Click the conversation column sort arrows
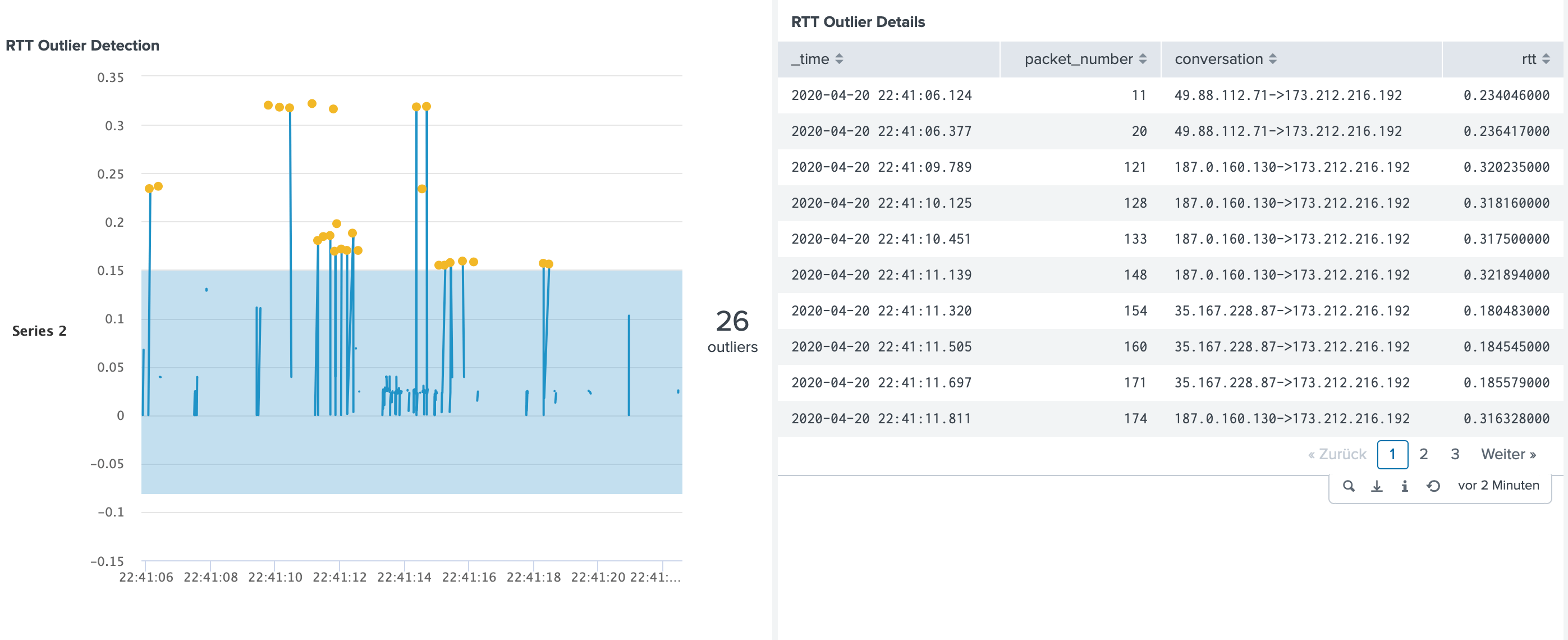Viewport: 1568px width, 640px height. coord(1272,59)
